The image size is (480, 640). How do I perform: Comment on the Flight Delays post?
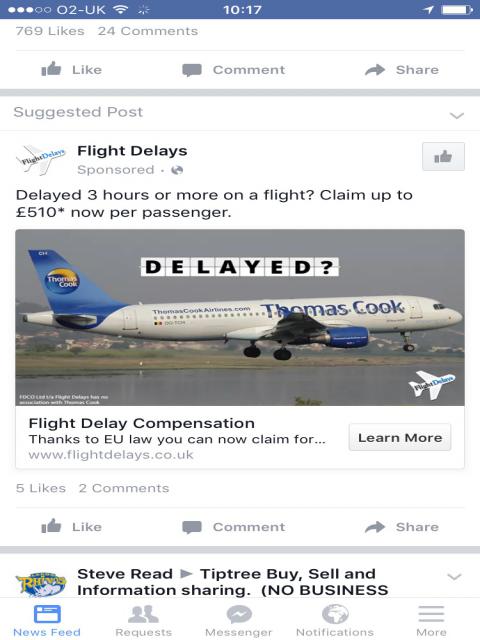coord(234,527)
